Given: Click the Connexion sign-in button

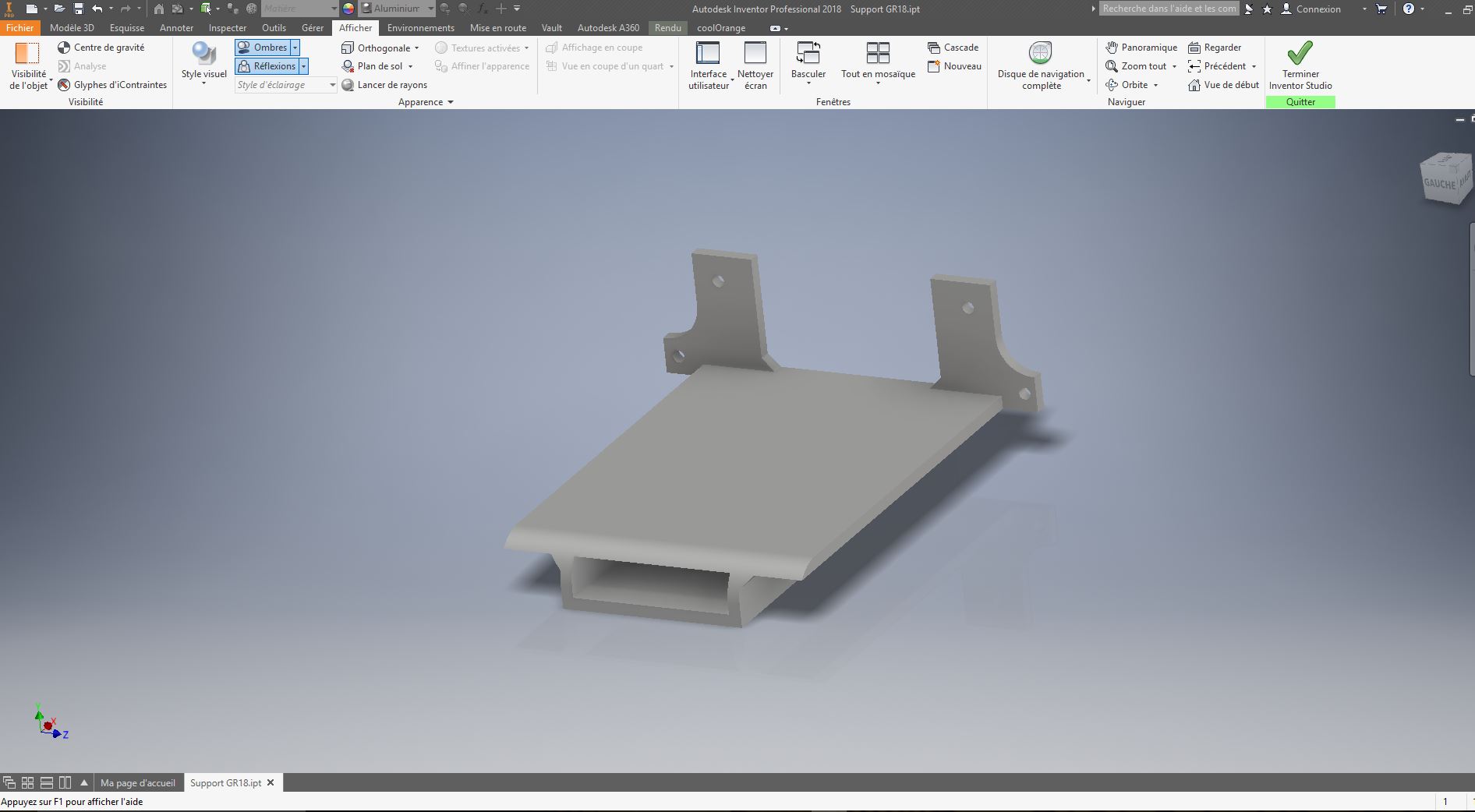Looking at the screenshot, I should point(1311,9).
